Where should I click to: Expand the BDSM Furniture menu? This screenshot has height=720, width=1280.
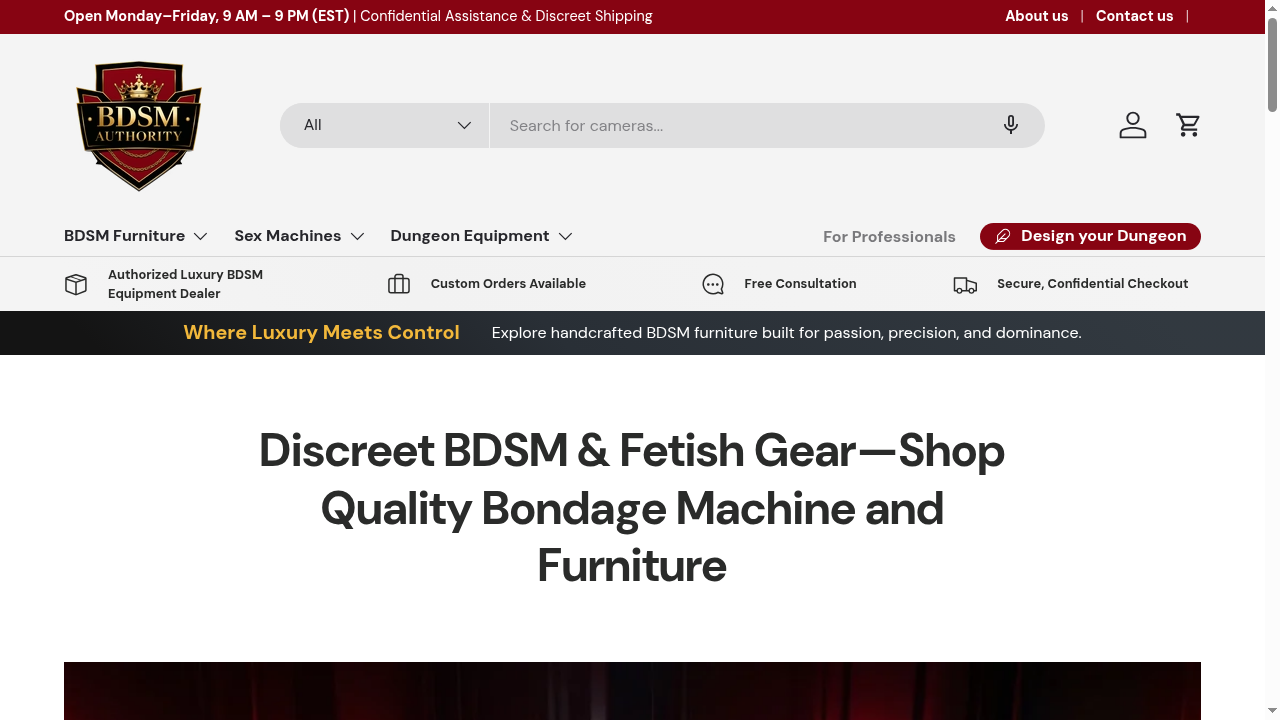[136, 236]
